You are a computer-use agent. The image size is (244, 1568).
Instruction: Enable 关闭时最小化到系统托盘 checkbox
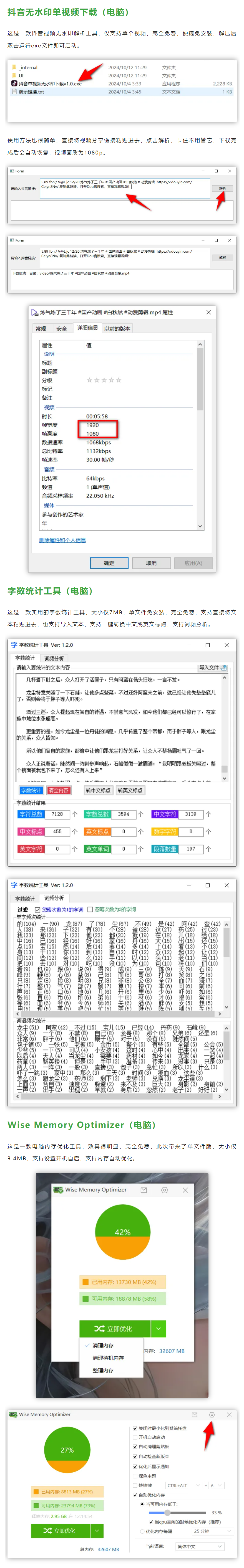[x=135, y=1428]
